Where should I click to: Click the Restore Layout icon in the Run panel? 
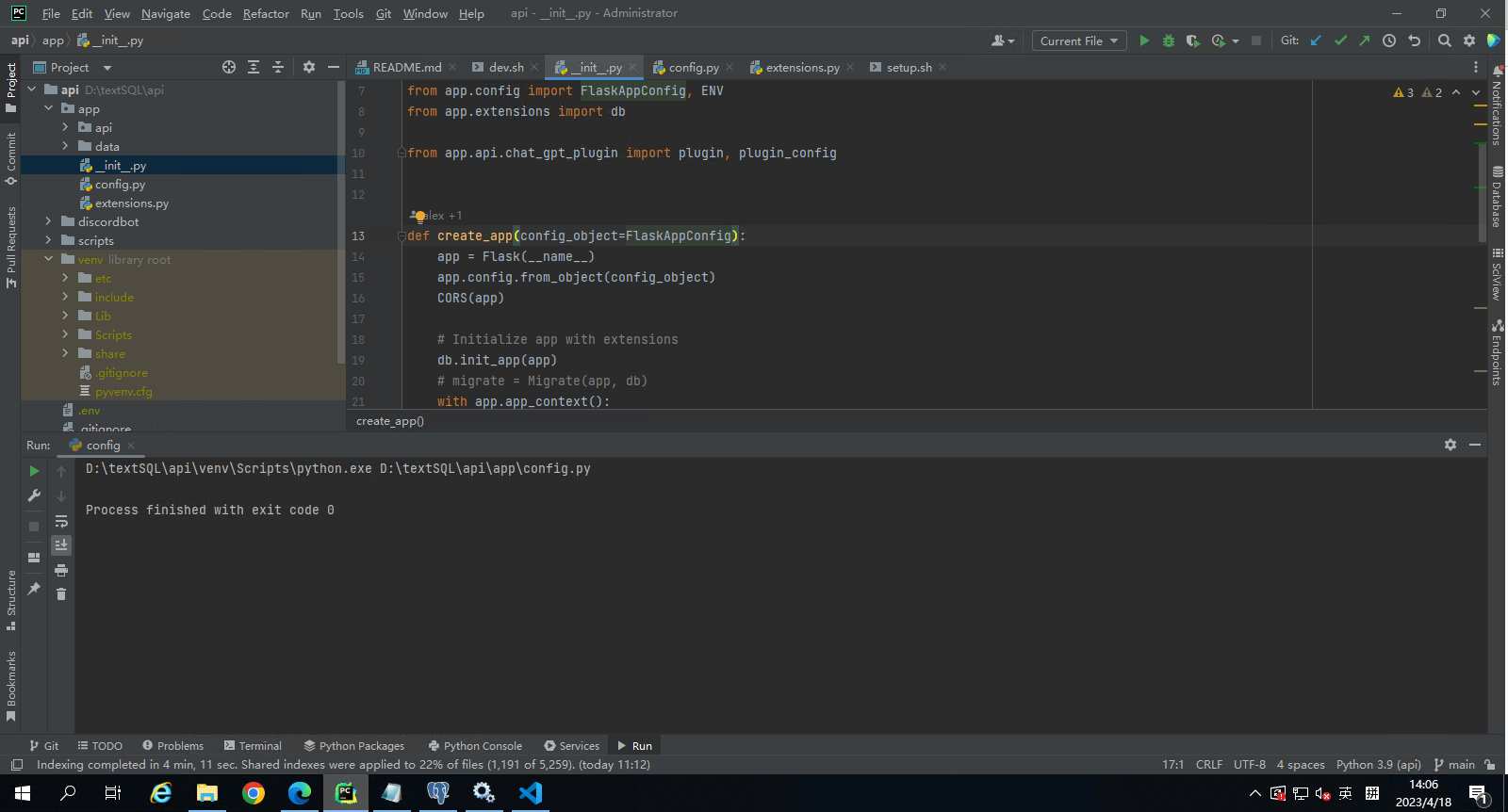click(x=34, y=558)
